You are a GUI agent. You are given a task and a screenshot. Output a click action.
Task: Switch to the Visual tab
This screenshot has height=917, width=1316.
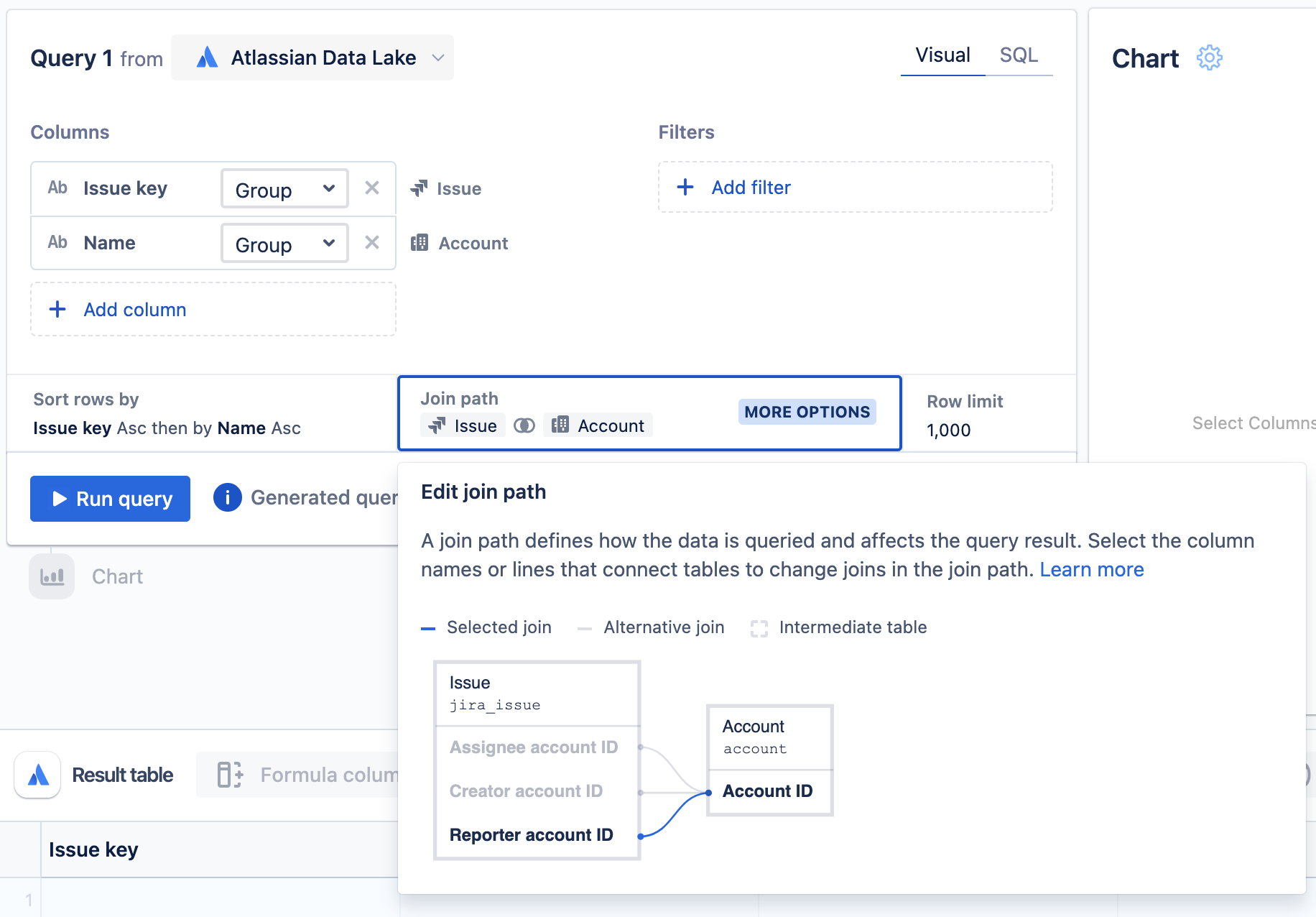pyautogui.click(x=942, y=55)
